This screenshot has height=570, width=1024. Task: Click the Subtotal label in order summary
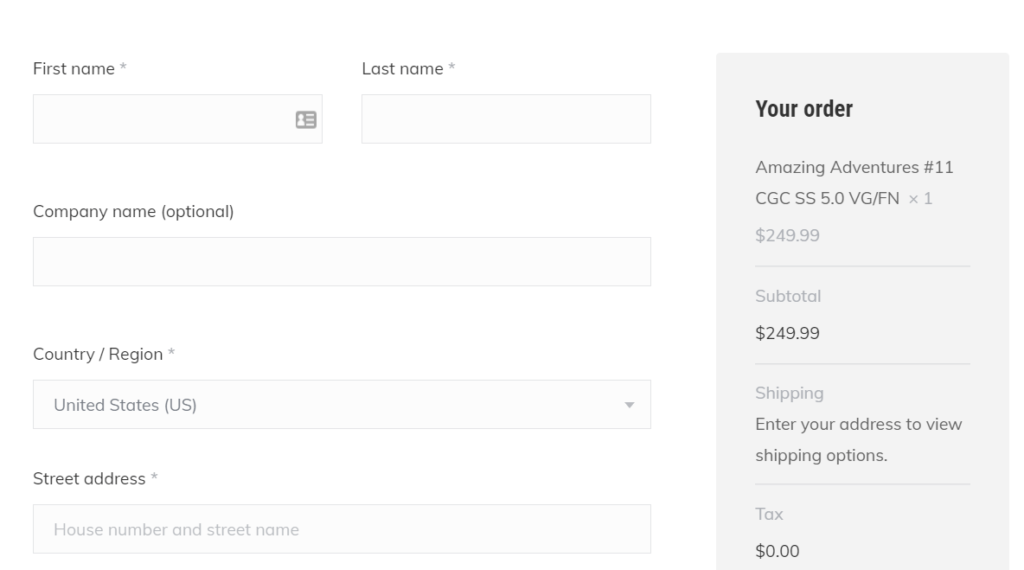pos(788,296)
